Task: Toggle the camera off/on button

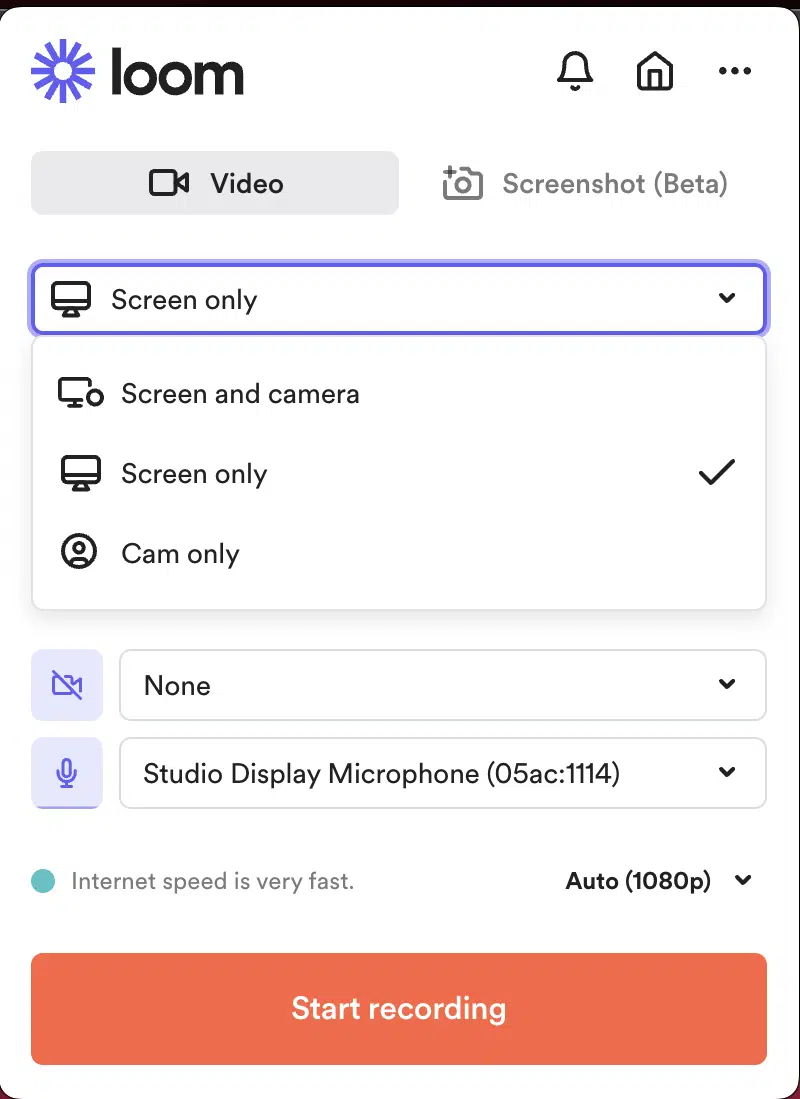Action: point(67,685)
